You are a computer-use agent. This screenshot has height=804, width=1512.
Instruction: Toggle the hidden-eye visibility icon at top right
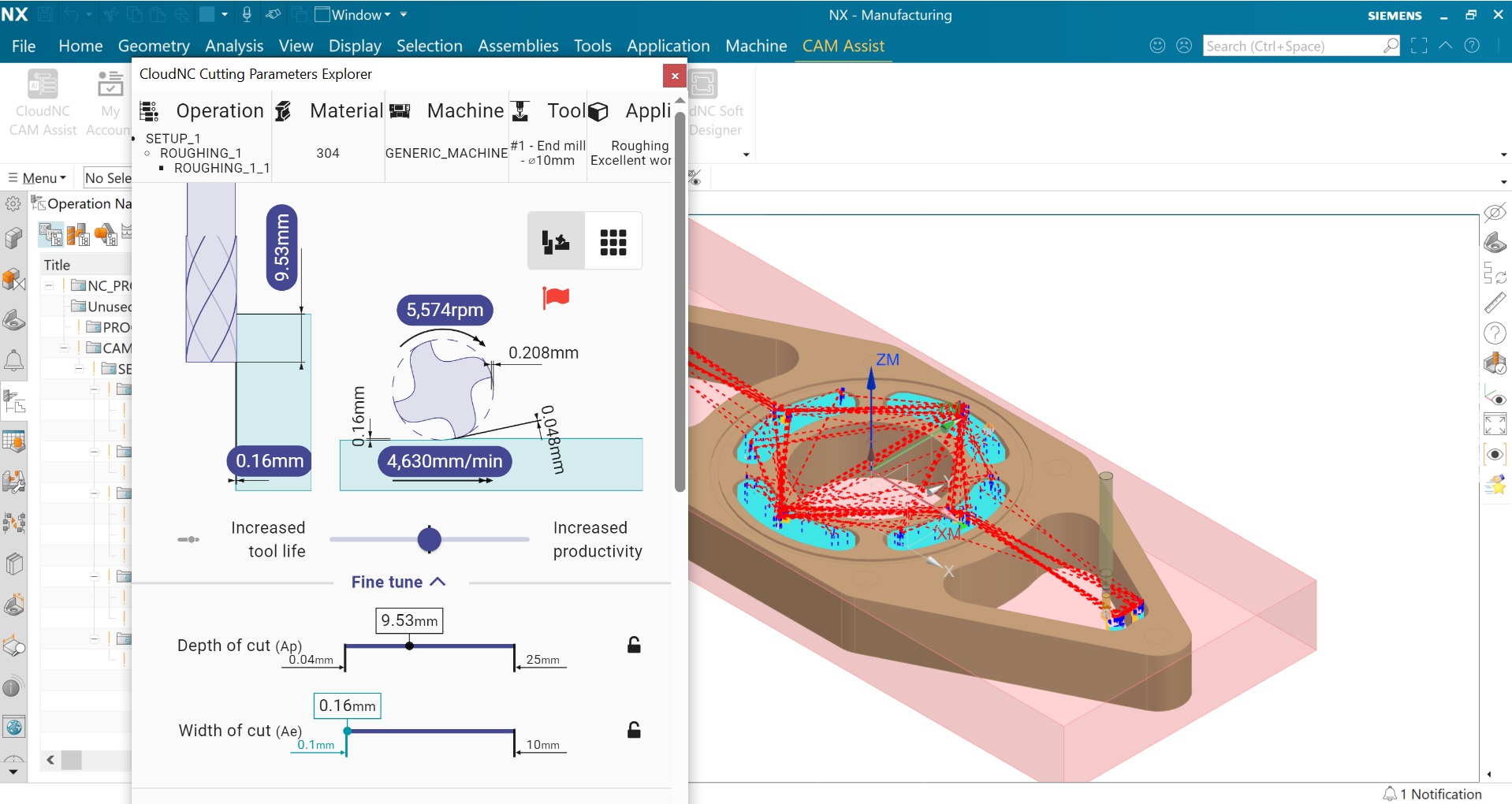click(x=1495, y=213)
